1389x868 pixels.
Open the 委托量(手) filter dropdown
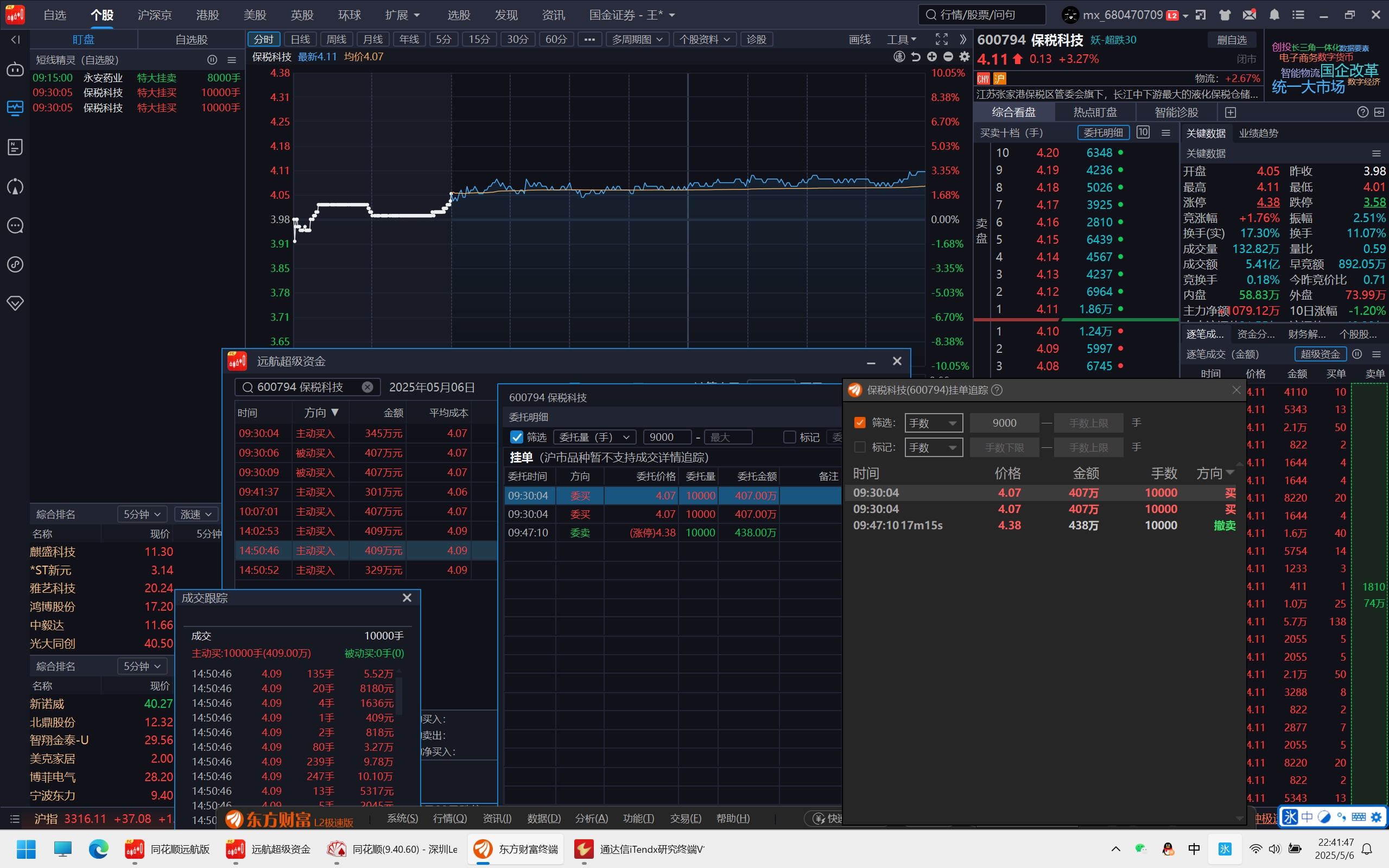[595, 438]
